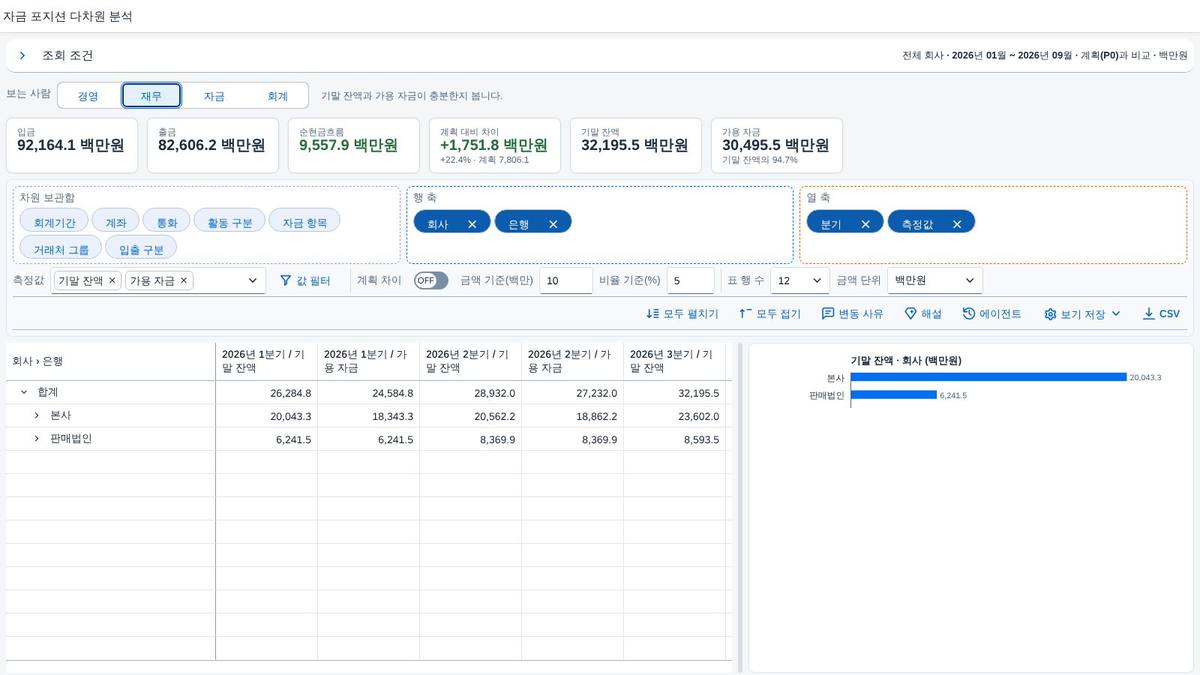Focus the 비율 기준(%) input

click(x=690, y=281)
